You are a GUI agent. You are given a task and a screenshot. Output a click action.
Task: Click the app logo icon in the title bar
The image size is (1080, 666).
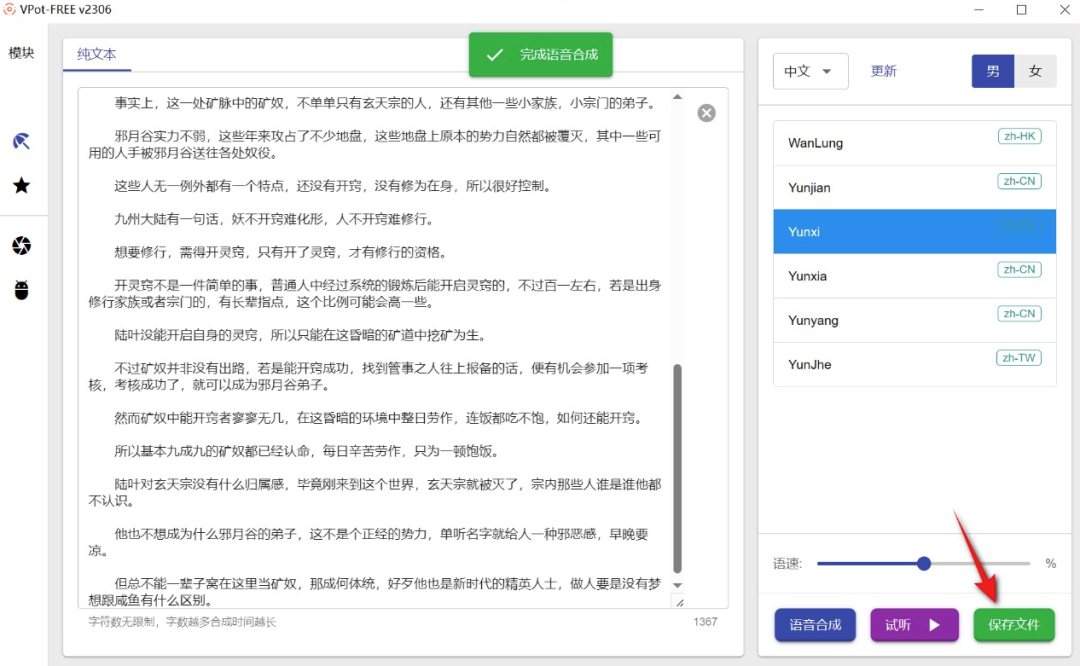(x=10, y=9)
